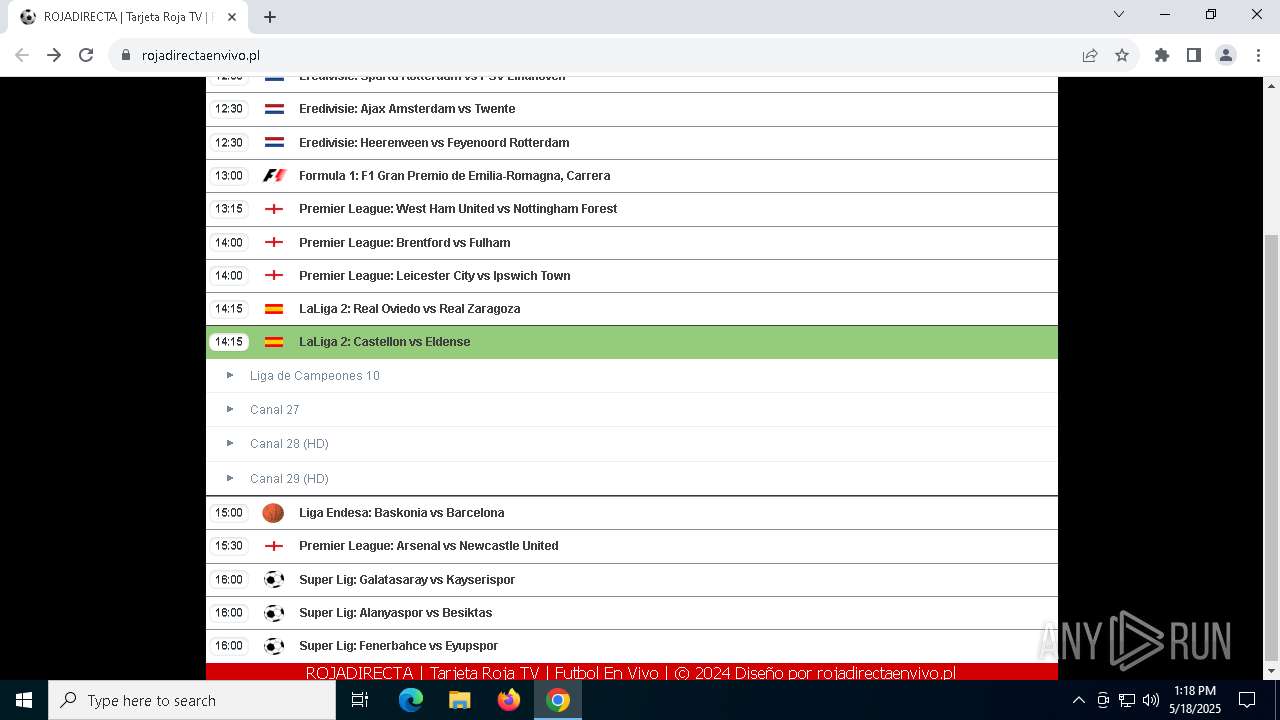Viewport: 1280px width, 720px height.
Task: Open the Chrome profile avatar
Action: [1226, 55]
